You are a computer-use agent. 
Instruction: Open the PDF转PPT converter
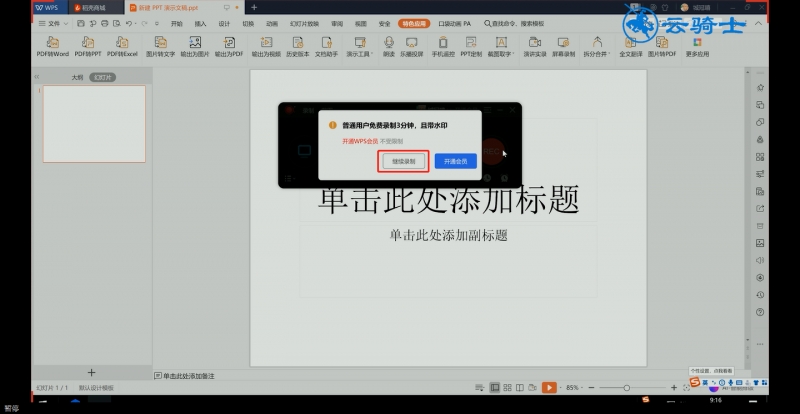(x=88, y=46)
